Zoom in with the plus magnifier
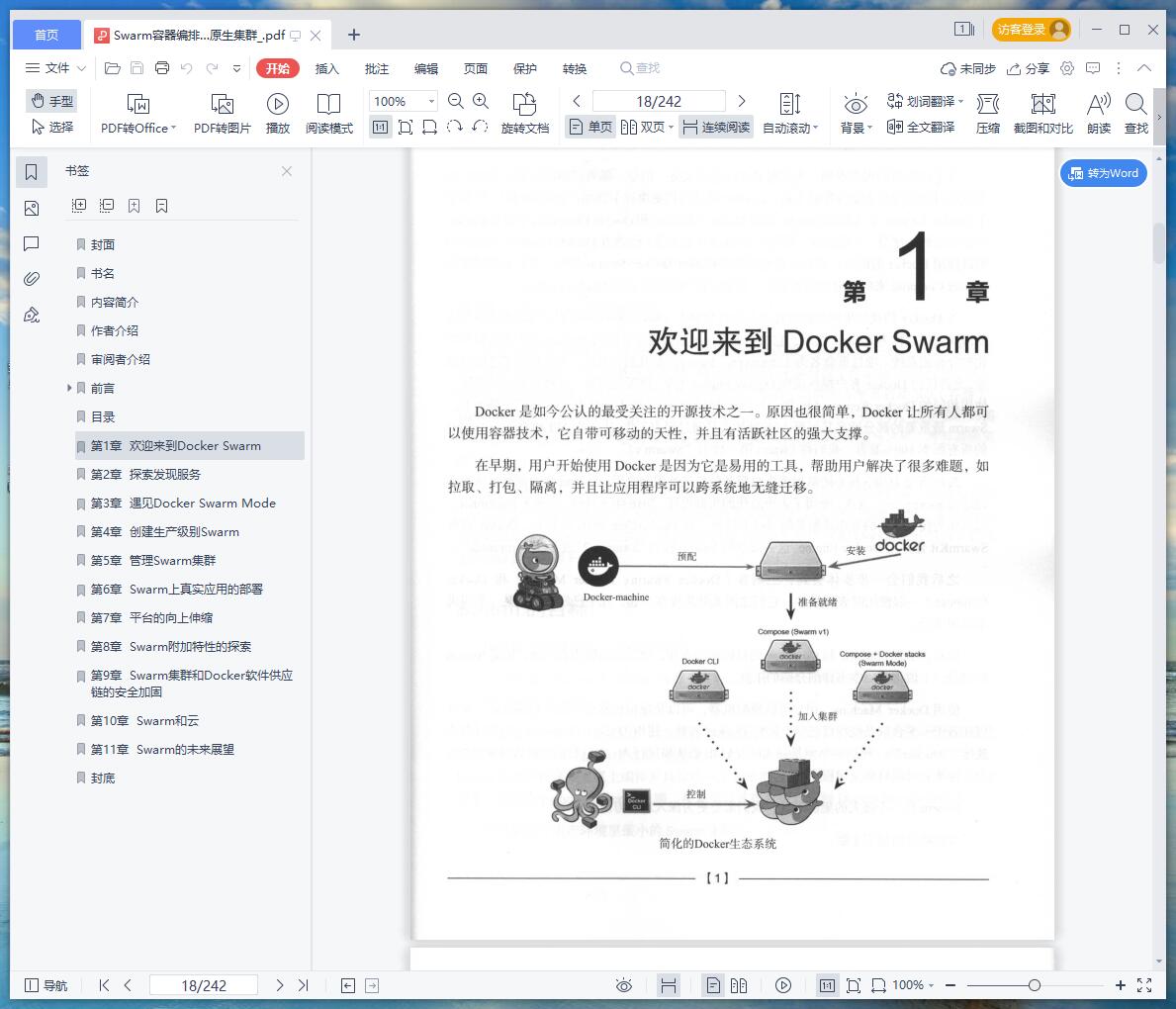 481,101
